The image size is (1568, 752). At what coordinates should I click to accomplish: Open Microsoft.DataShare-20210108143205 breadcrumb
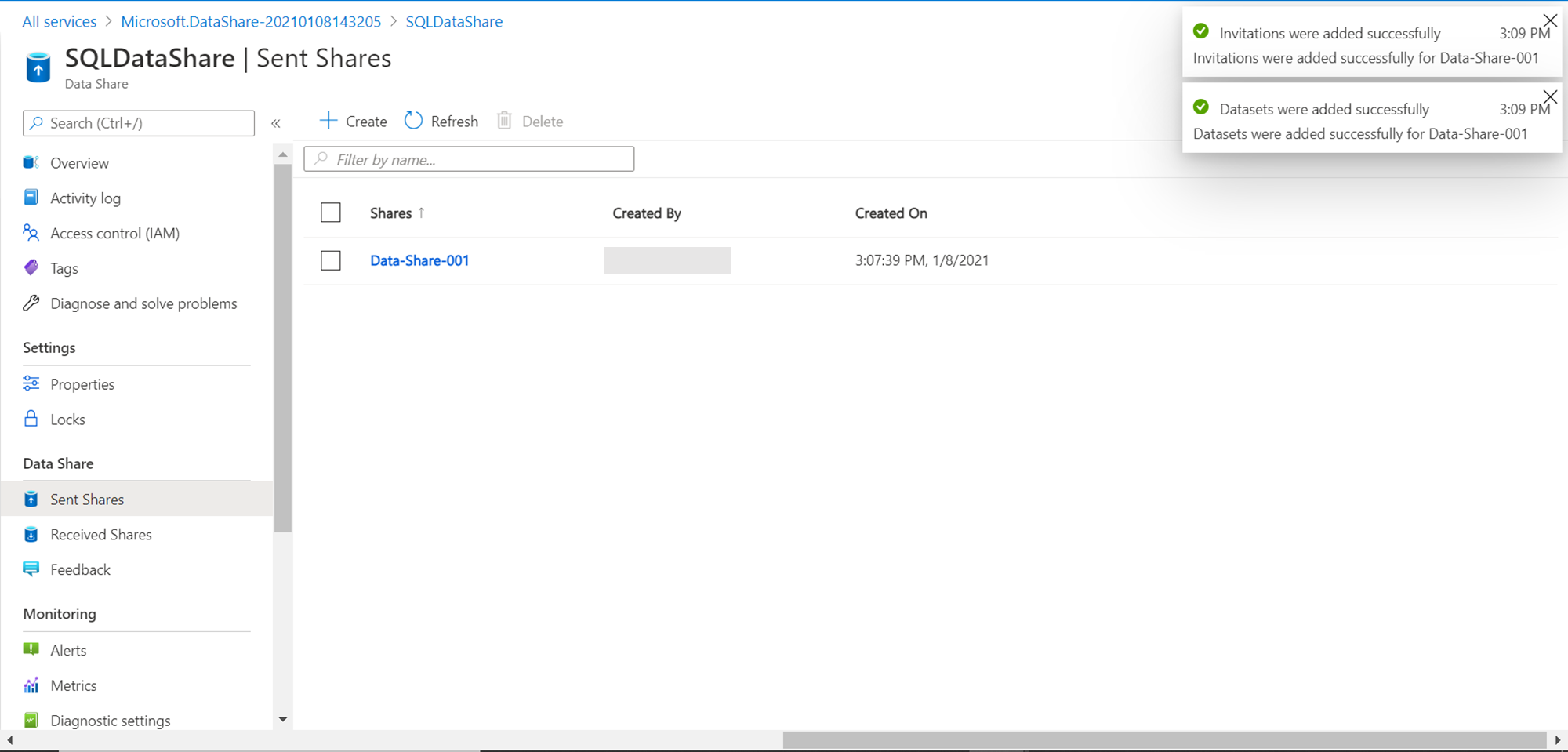tap(251, 21)
